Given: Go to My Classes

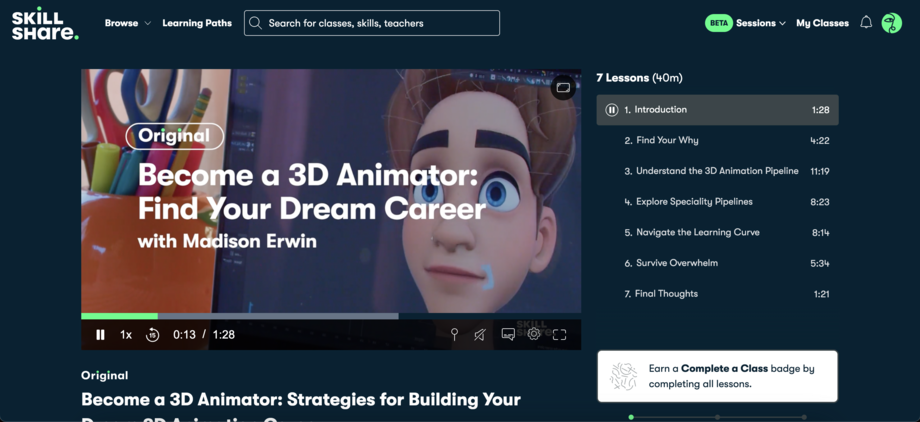Looking at the screenshot, I should coord(822,23).
